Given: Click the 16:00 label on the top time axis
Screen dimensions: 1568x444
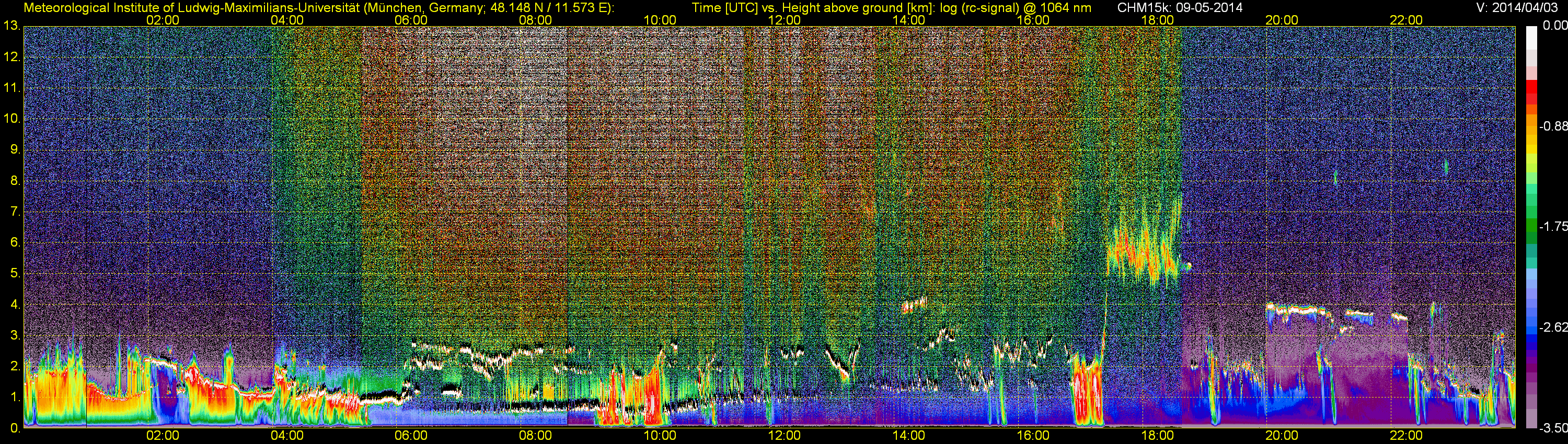Looking at the screenshot, I should coord(1033,20).
